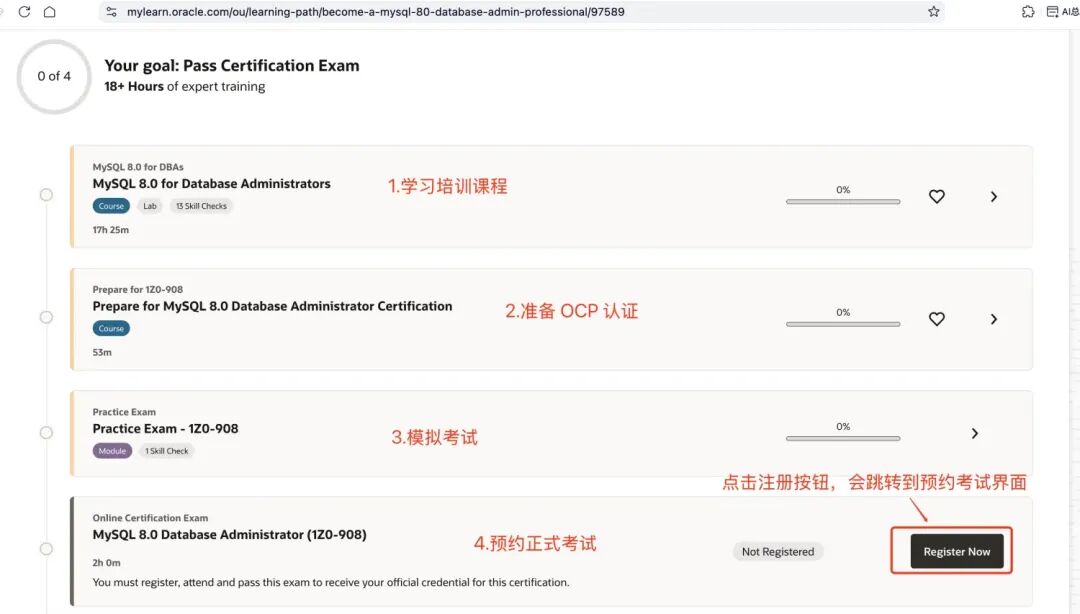Screen dimensions: 1080x614
Task: Bookmark the page with the star icon
Action: click(934, 11)
